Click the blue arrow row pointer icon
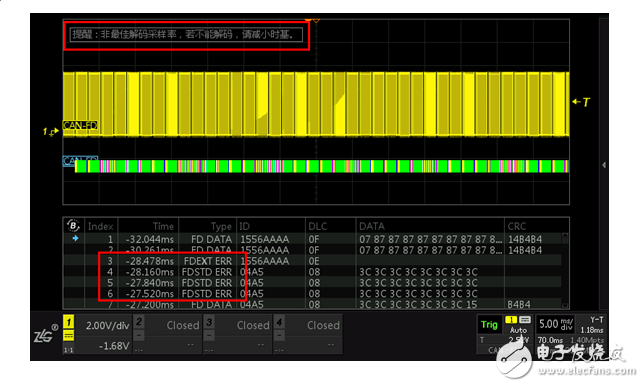The height and width of the screenshot is (387, 644). pos(75,238)
